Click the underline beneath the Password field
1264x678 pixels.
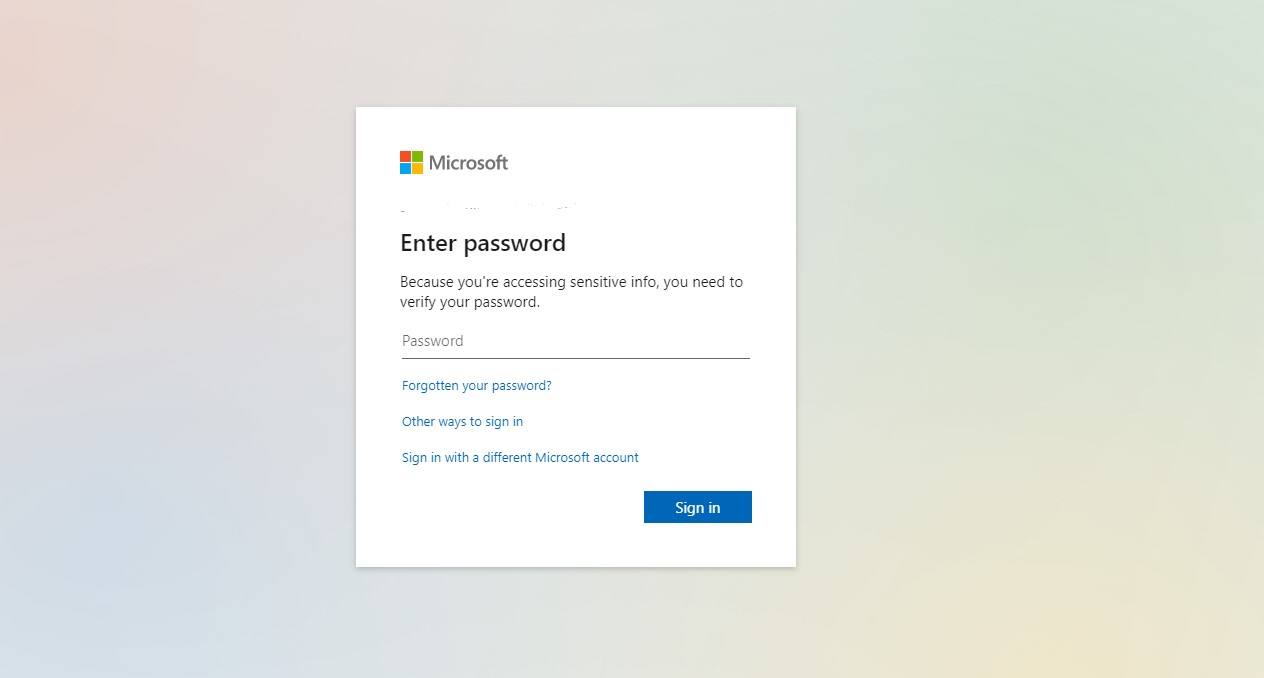(x=575, y=357)
